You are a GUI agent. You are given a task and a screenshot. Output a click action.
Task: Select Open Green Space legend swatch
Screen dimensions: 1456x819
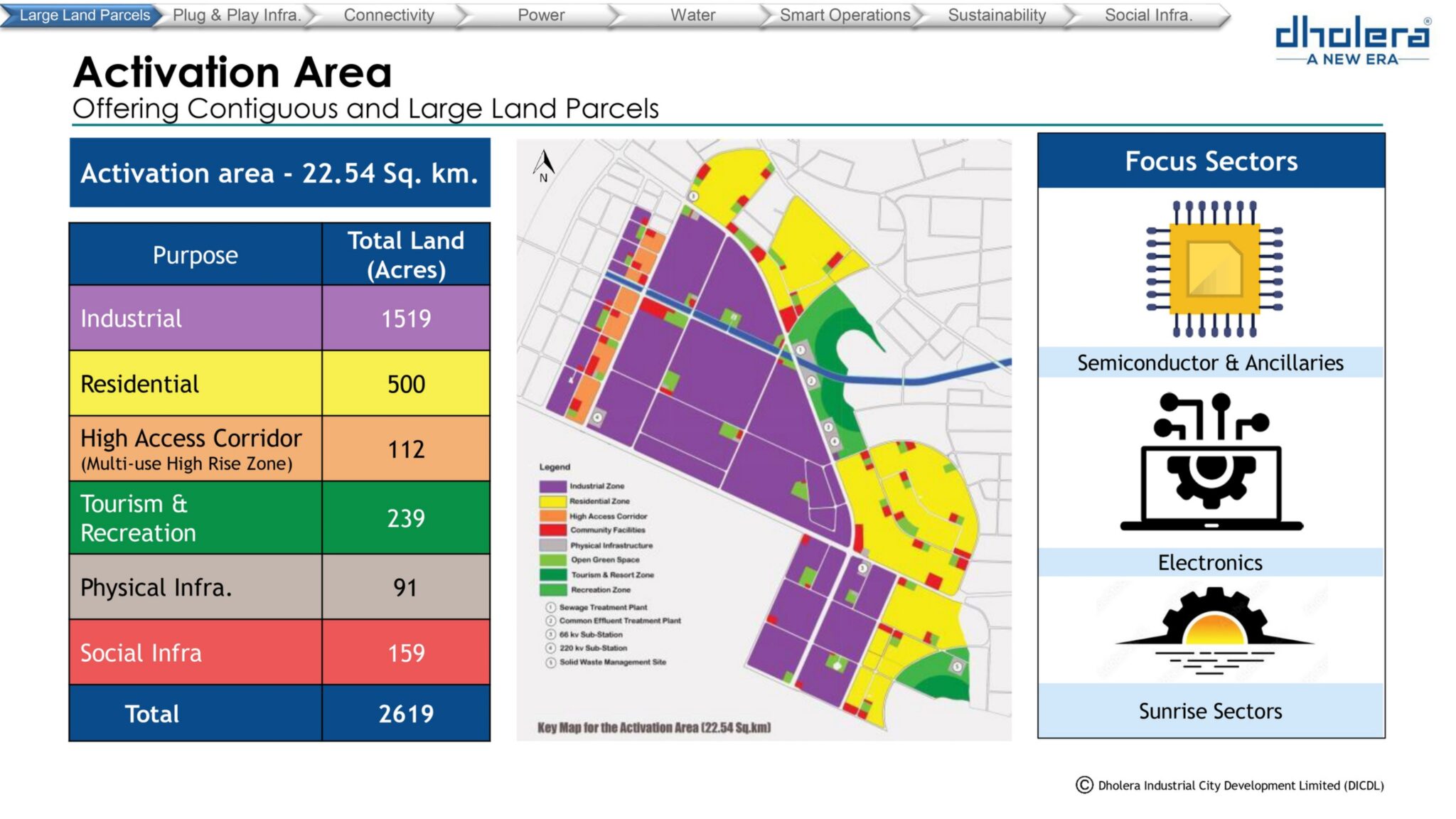point(552,560)
